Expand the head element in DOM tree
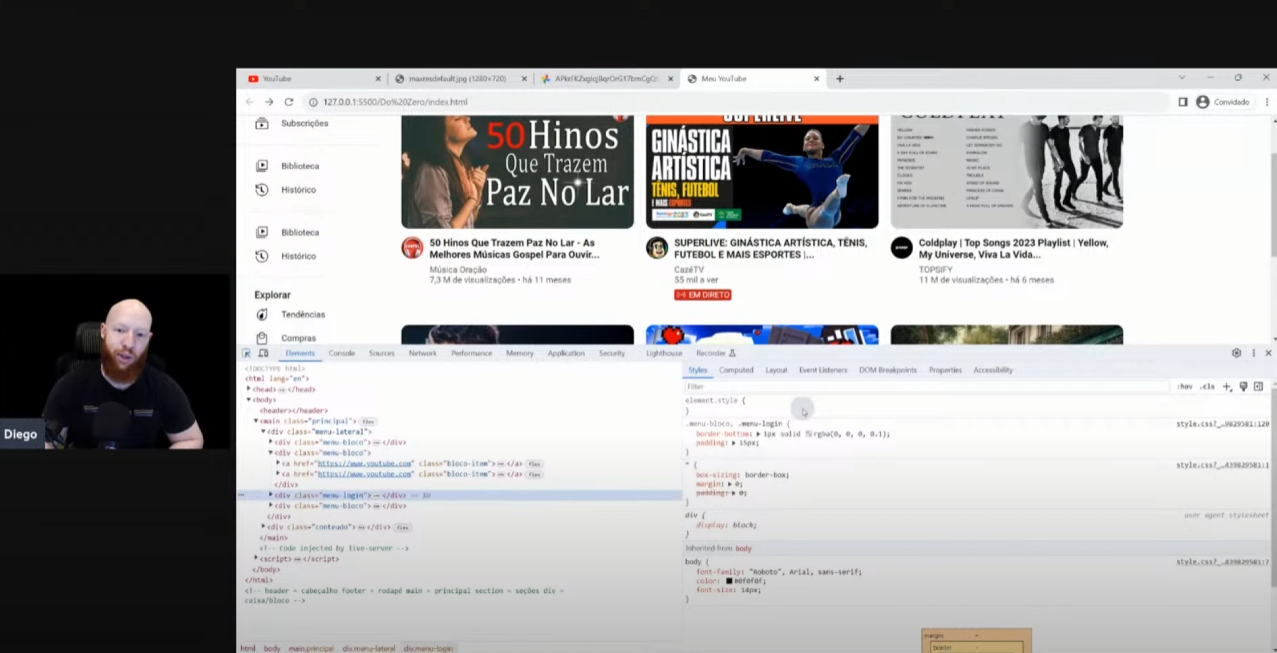Viewport: 1277px width, 653px height. click(249, 389)
